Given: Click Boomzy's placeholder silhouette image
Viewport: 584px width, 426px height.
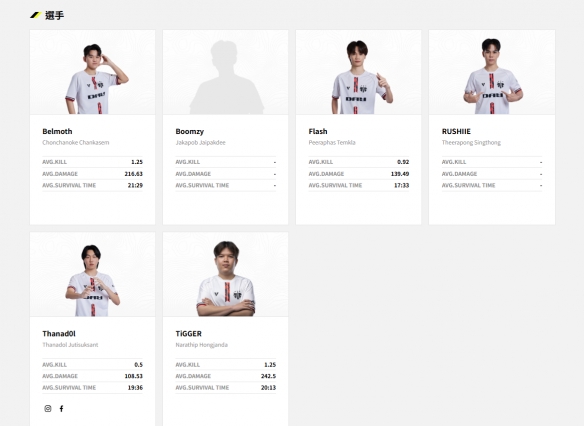Looking at the screenshot, I should (x=225, y=72).
